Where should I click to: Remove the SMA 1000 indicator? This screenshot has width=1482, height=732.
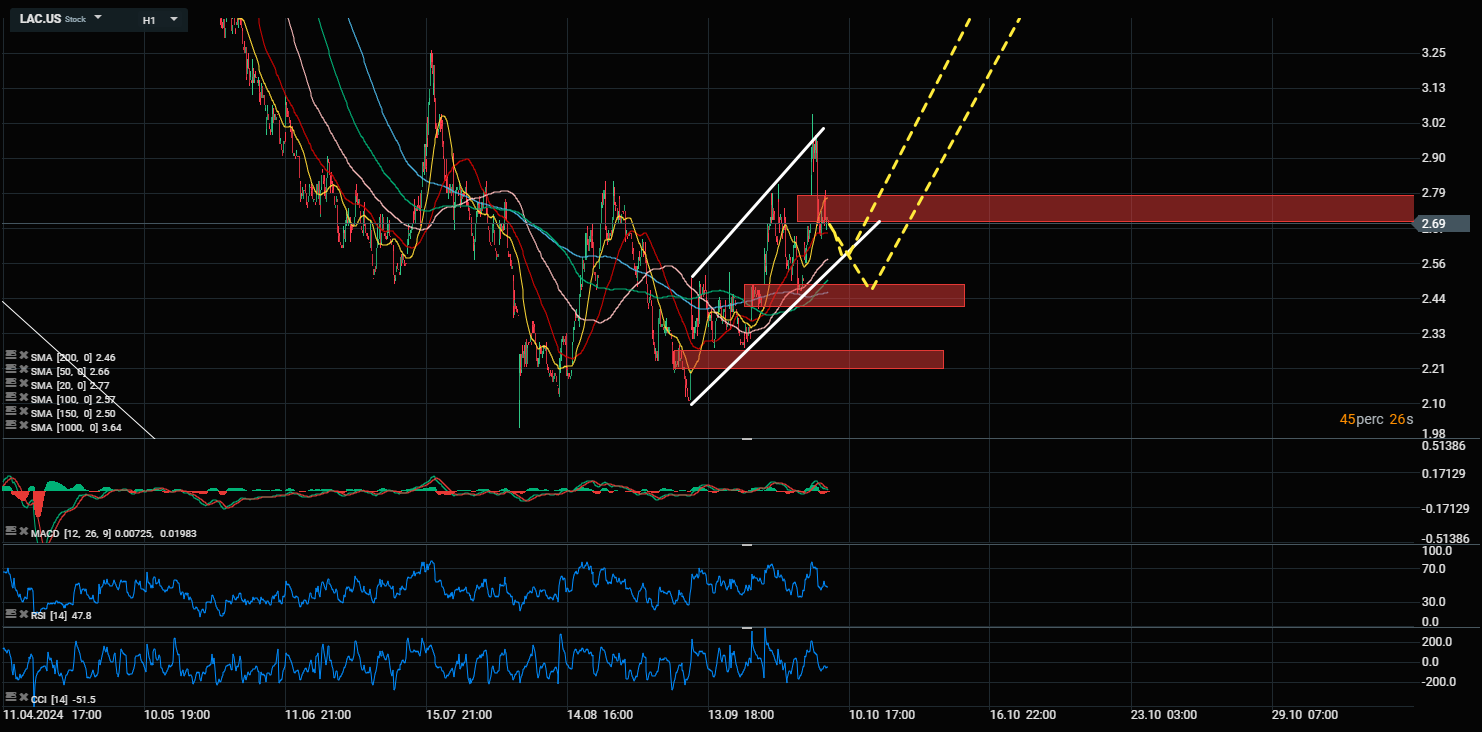[23, 426]
